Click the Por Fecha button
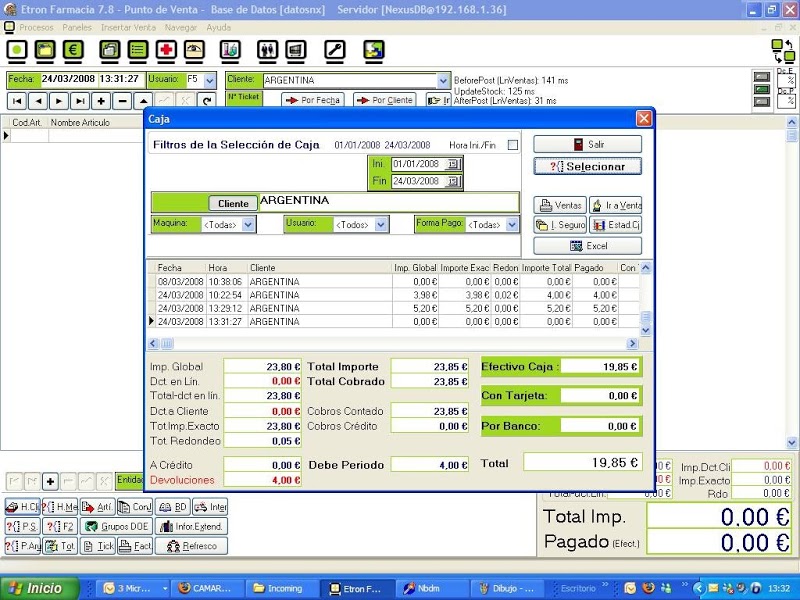The height and width of the screenshot is (600, 800). 313,100
